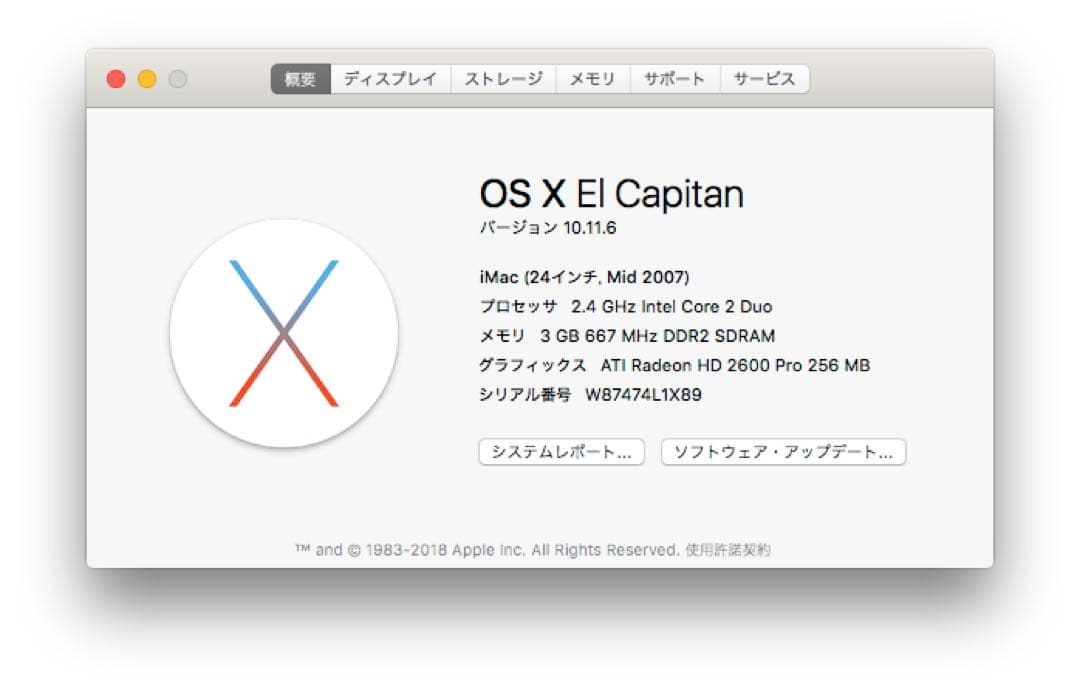Select the 概要 tab

302,77
